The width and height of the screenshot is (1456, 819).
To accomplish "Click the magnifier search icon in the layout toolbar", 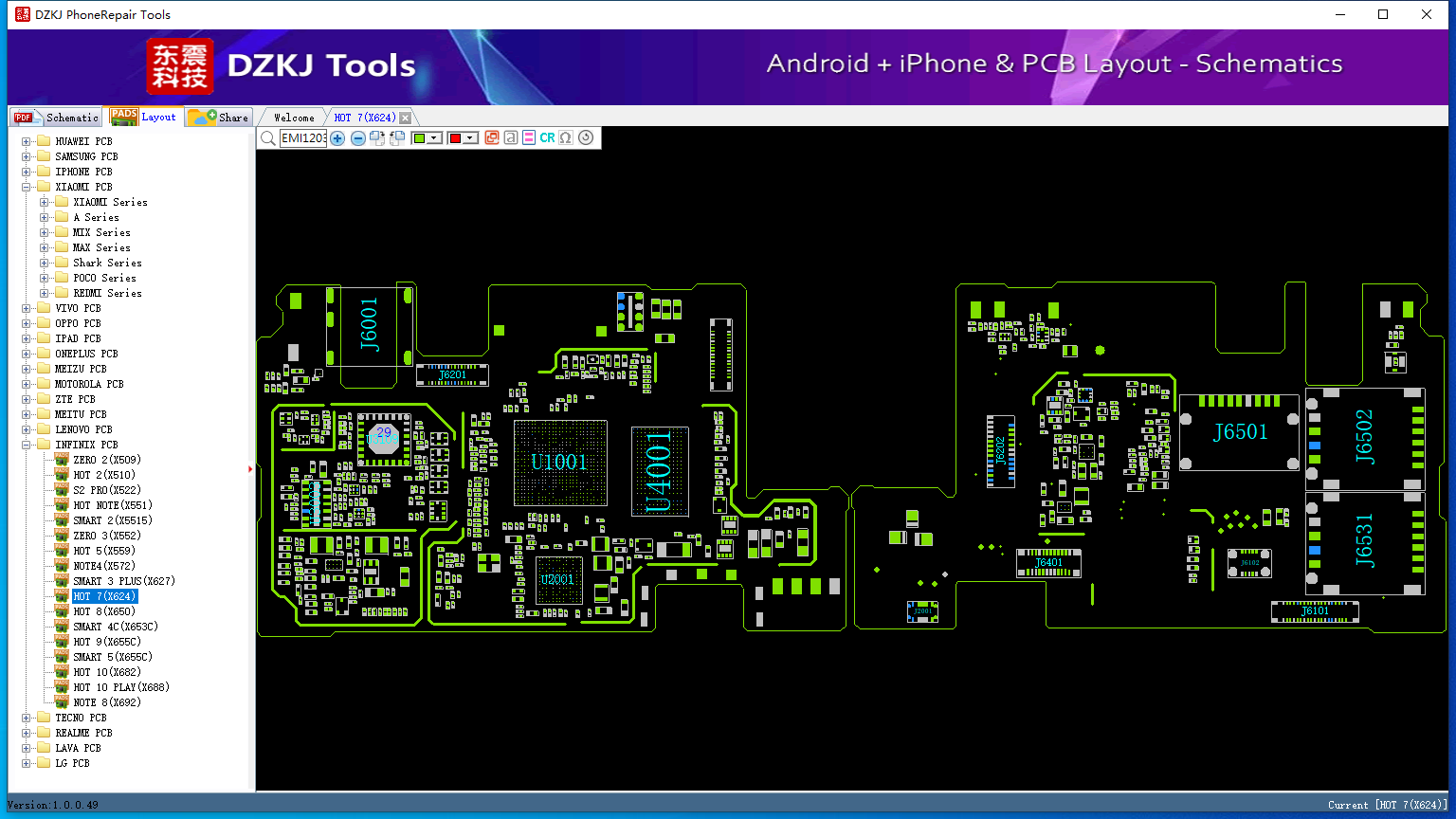I will [x=268, y=138].
